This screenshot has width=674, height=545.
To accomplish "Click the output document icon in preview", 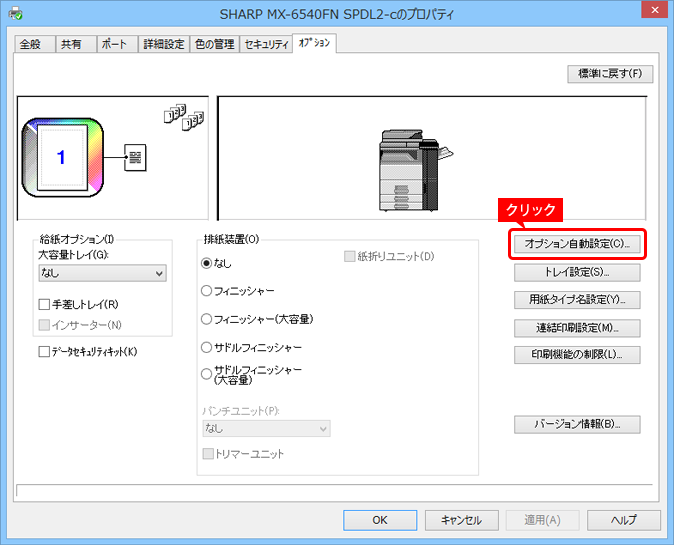I will click(135, 157).
